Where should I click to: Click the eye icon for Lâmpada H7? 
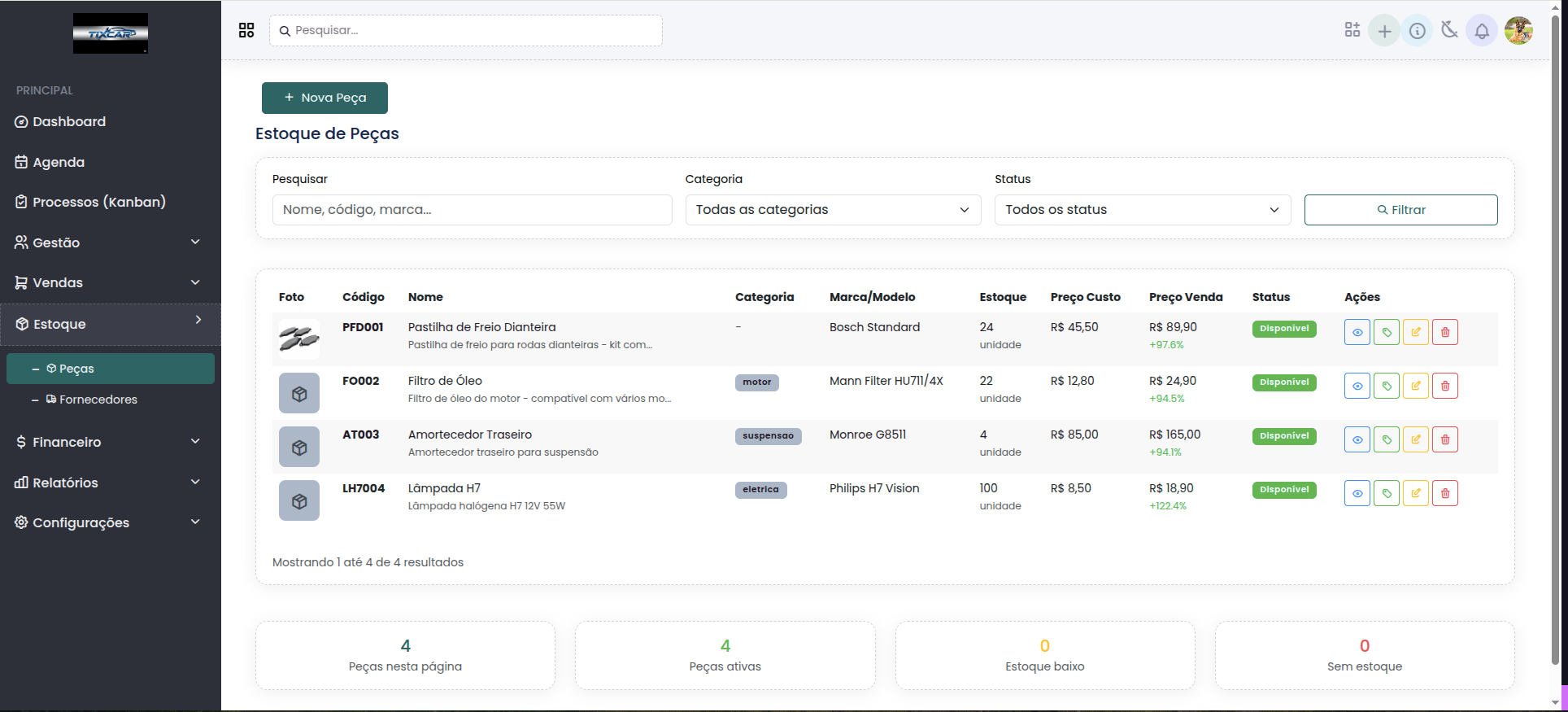(x=1357, y=493)
